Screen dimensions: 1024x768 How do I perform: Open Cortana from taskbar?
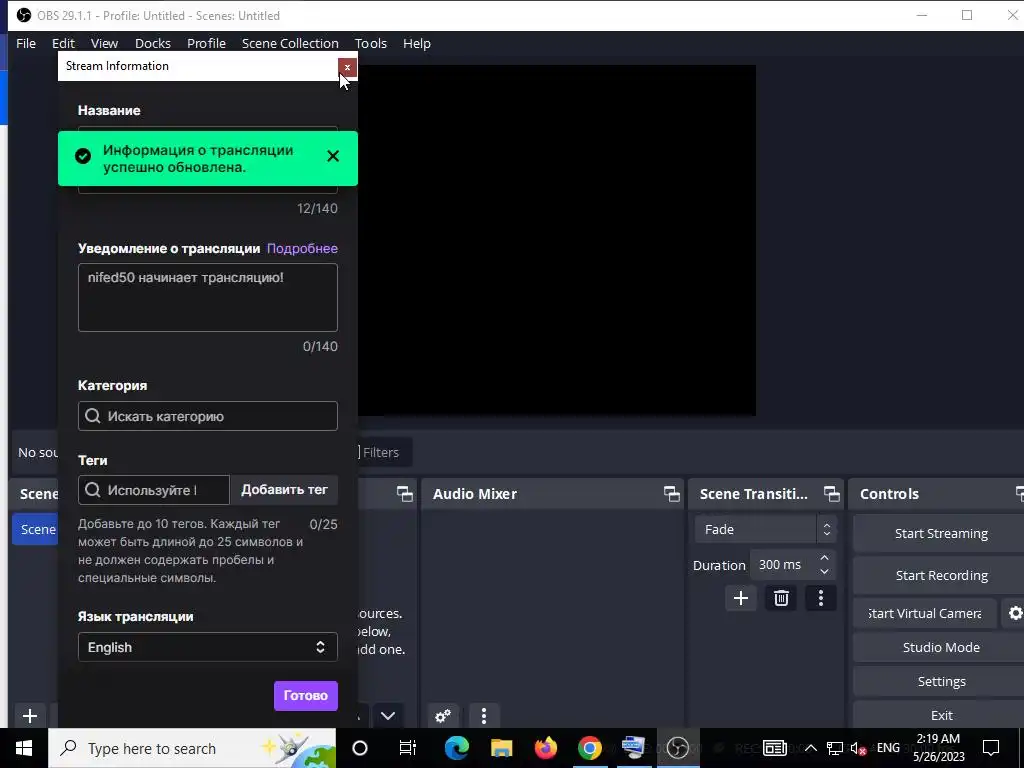(360, 748)
